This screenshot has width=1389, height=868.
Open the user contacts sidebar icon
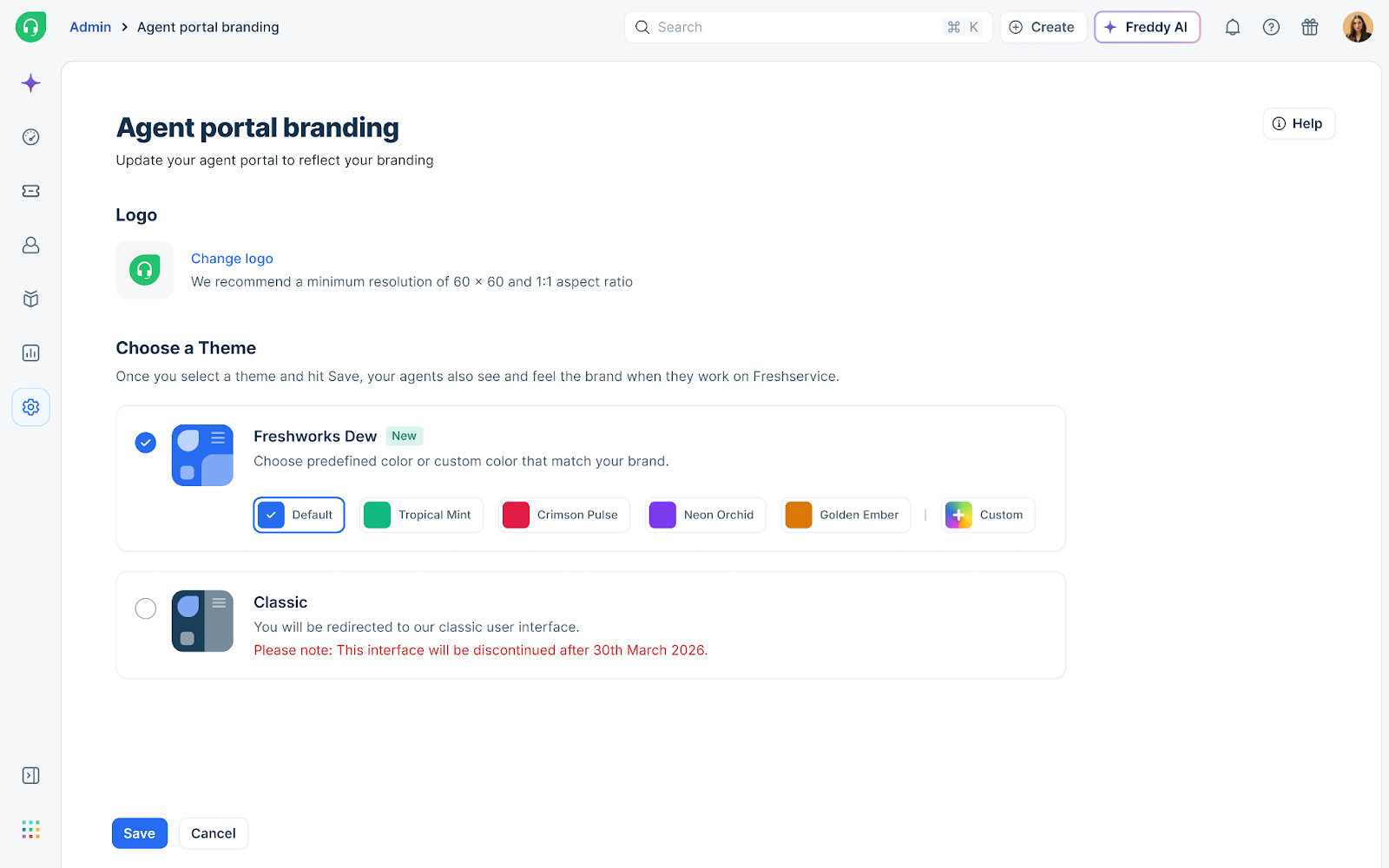[x=30, y=245]
